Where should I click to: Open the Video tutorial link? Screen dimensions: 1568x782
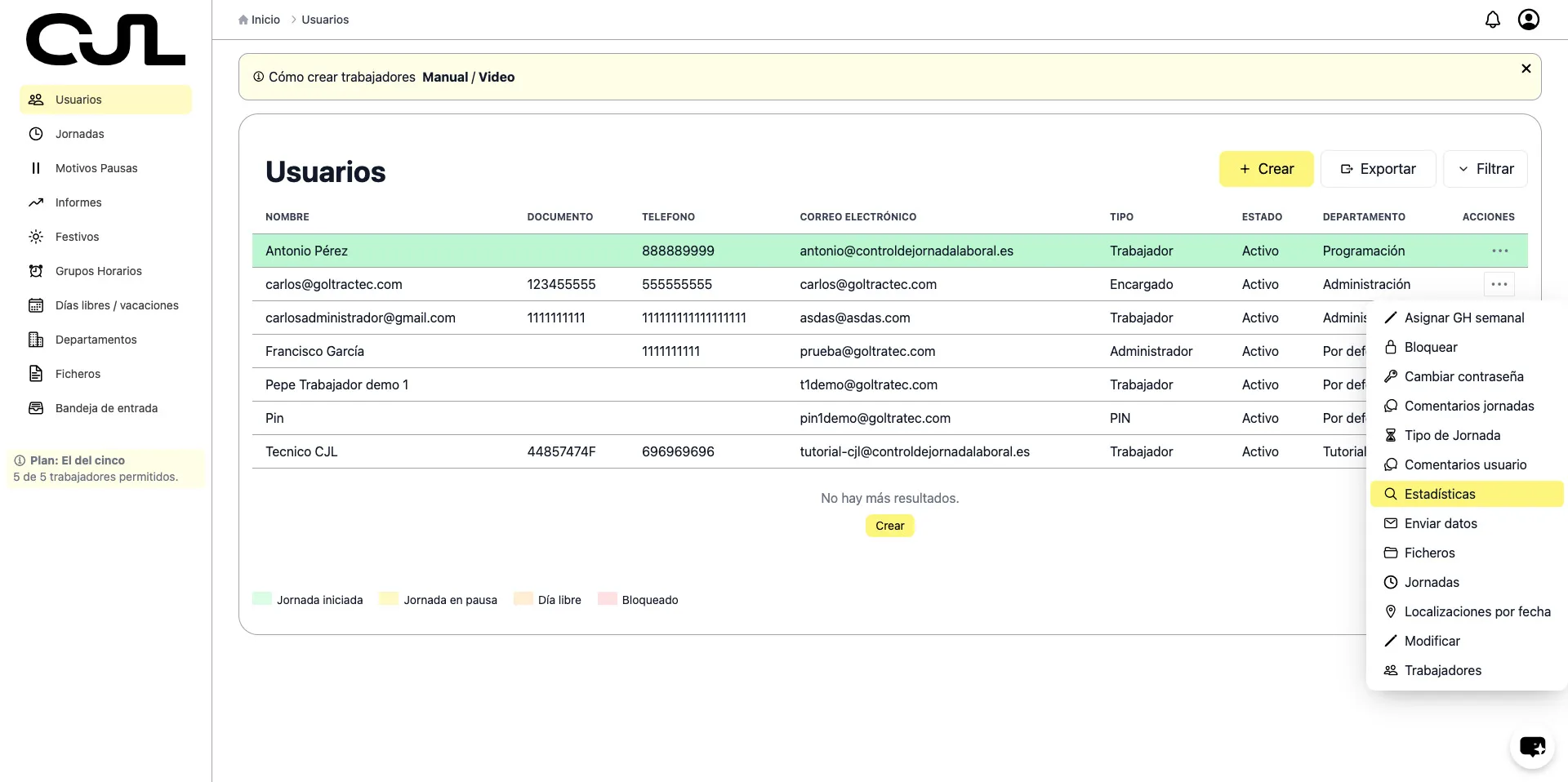(x=497, y=77)
